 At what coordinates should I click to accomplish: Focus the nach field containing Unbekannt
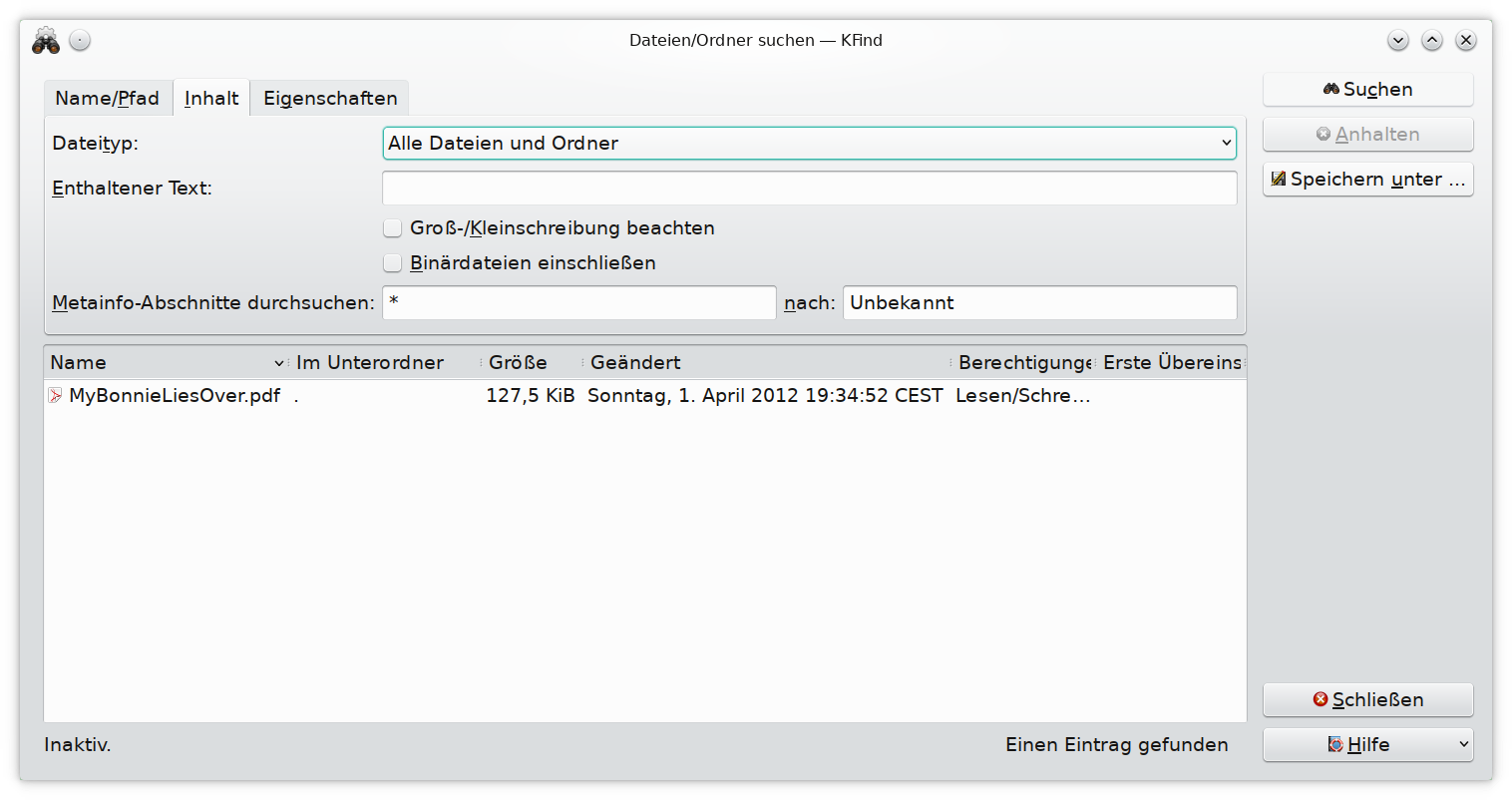1039,303
